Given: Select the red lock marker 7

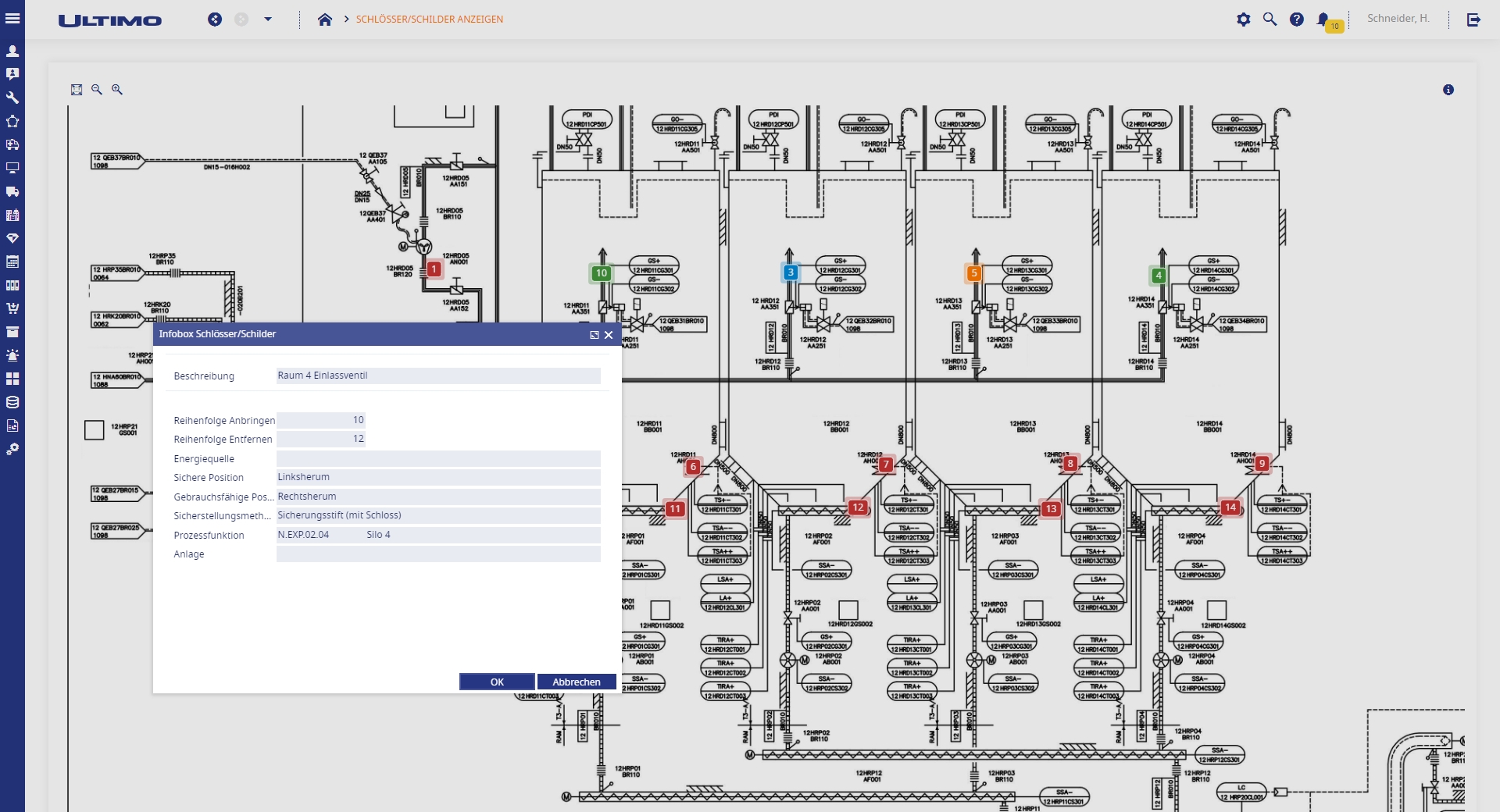Looking at the screenshot, I should click(886, 465).
